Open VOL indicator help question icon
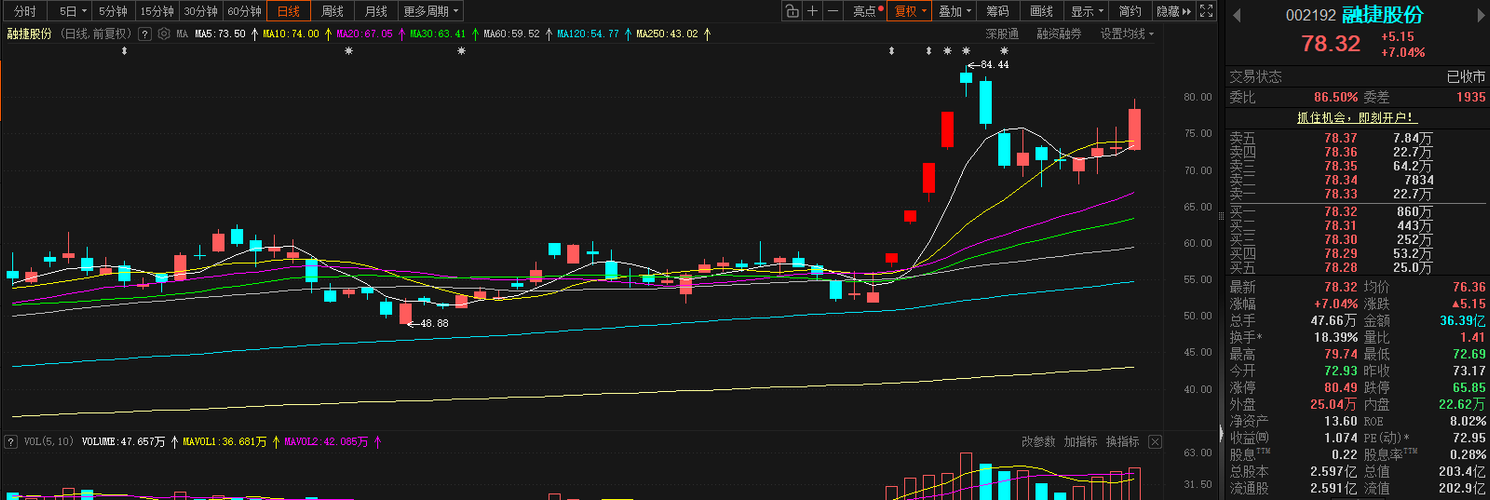The image size is (1490, 500). [11, 441]
